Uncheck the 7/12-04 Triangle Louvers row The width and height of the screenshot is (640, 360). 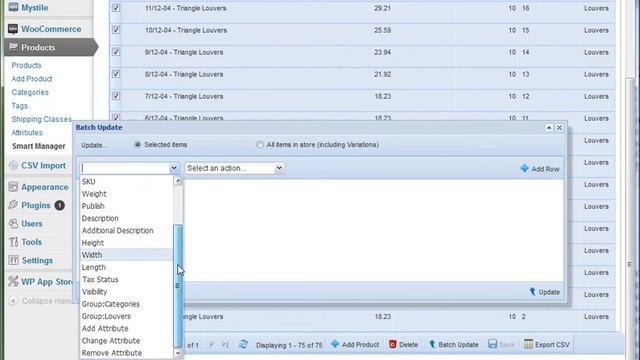116,96
